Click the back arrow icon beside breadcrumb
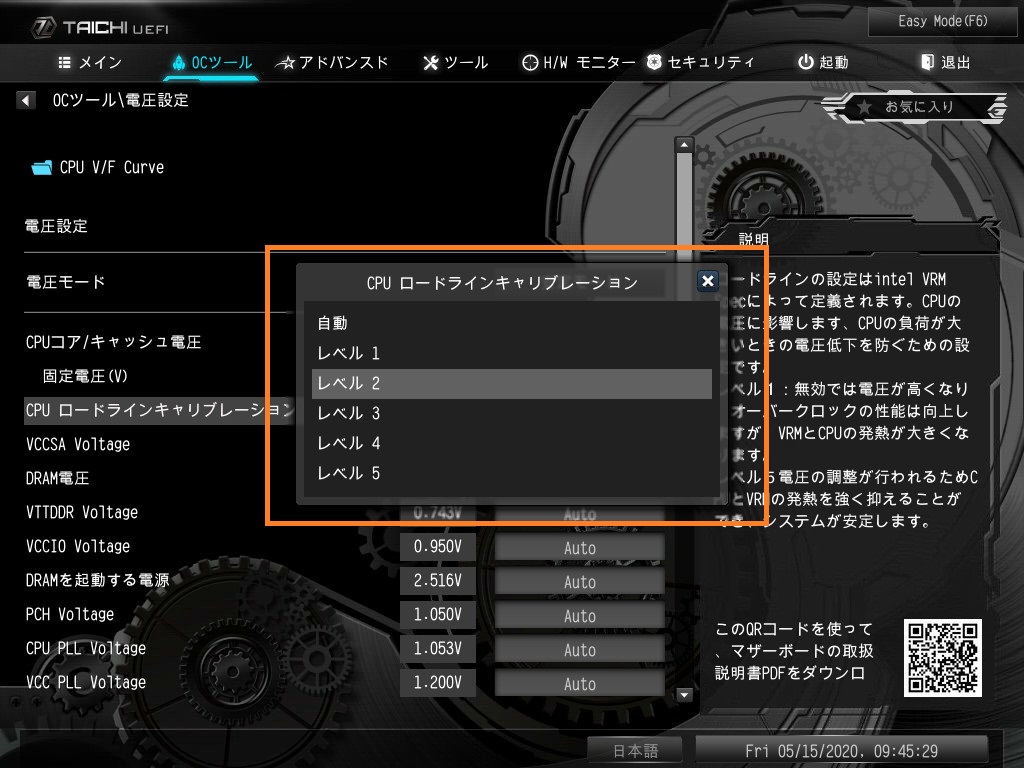1024x768 pixels. [25, 101]
